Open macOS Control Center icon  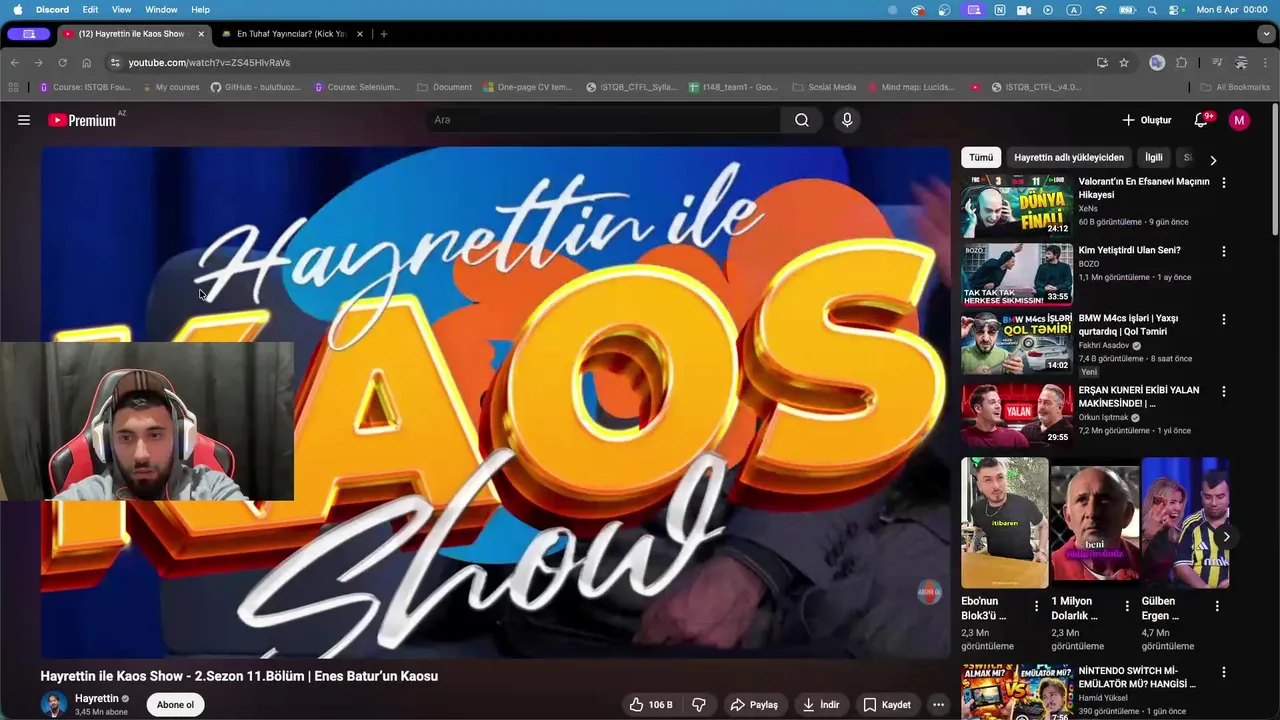[x=1175, y=10]
